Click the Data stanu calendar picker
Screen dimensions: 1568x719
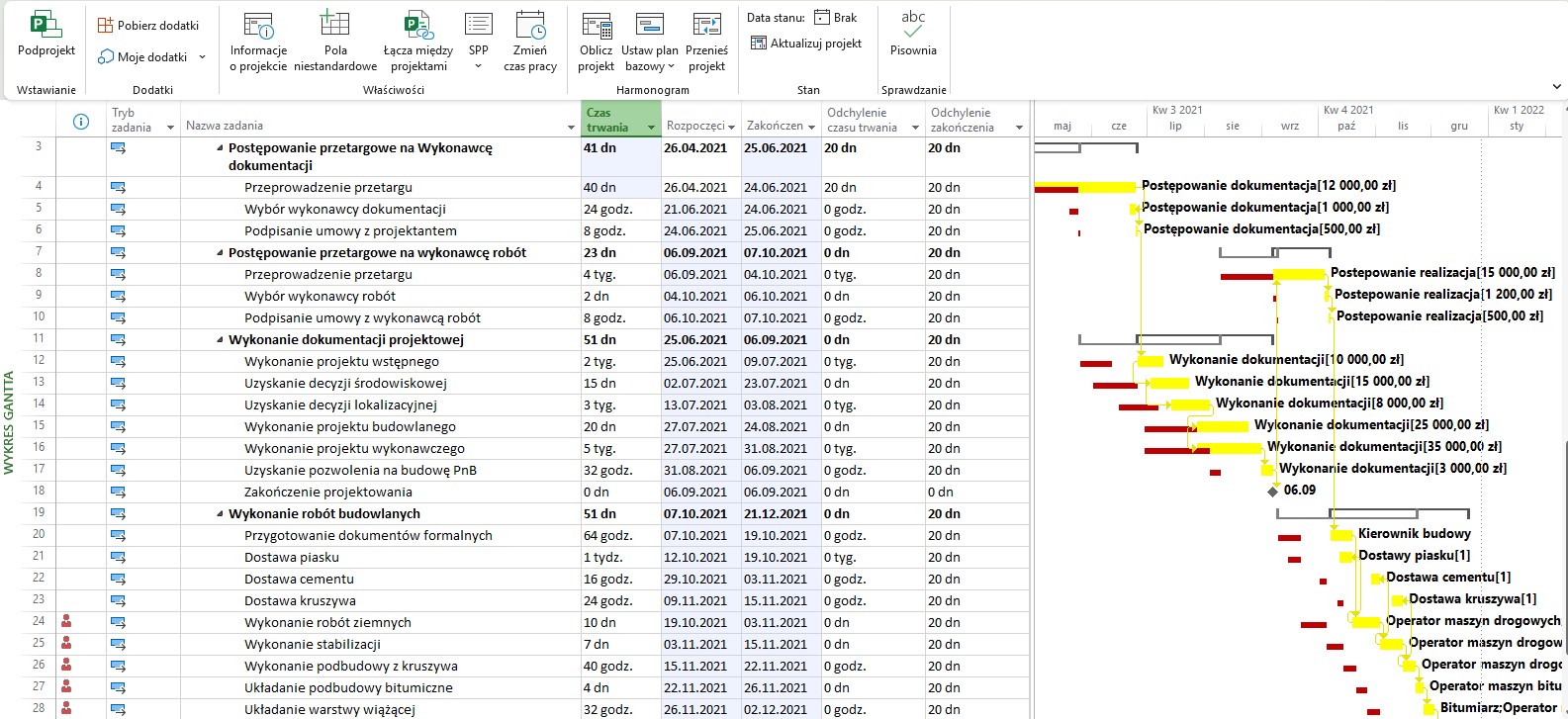[822, 18]
